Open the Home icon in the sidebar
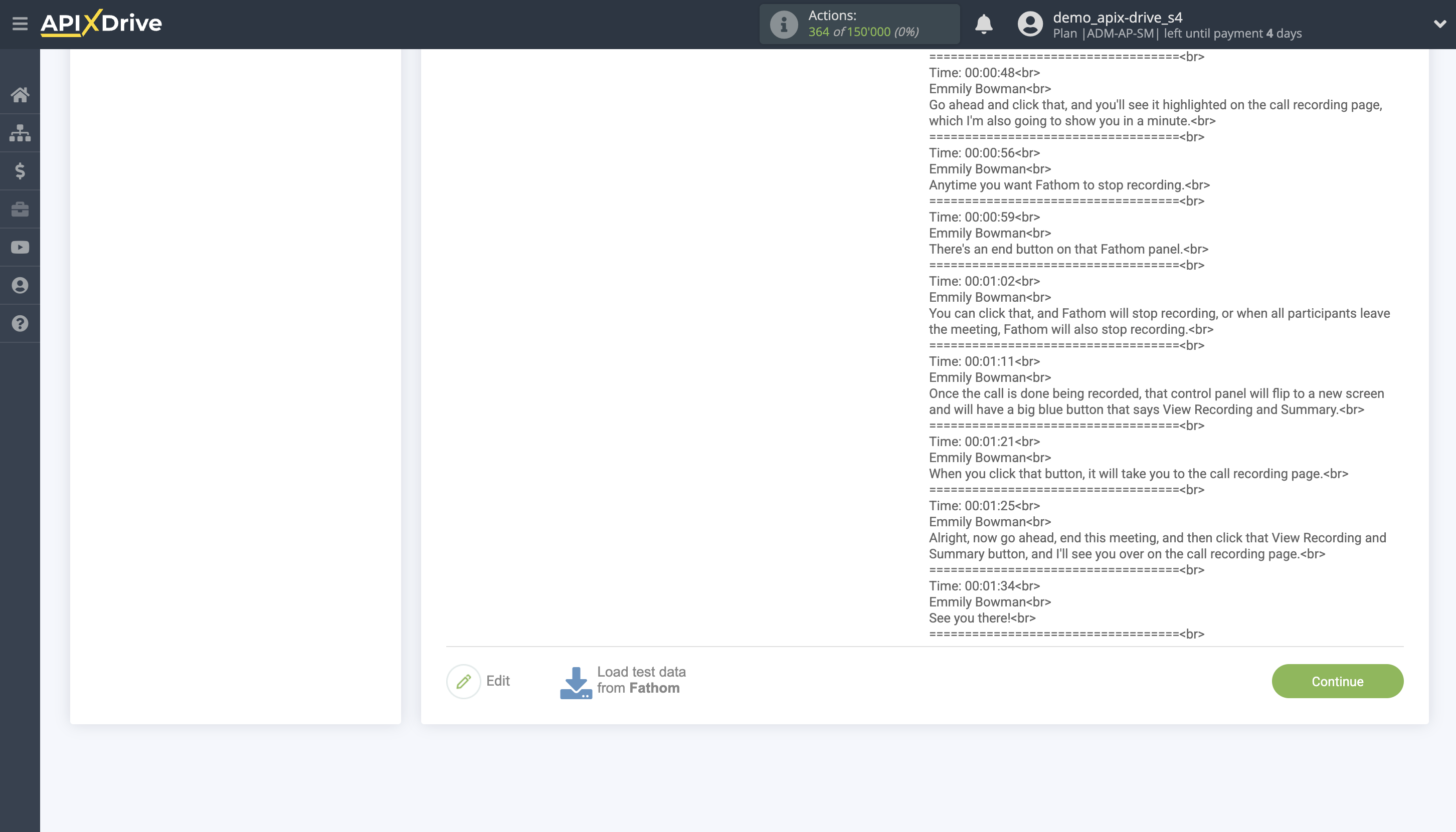This screenshot has height=832, width=1456. click(21, 94)
